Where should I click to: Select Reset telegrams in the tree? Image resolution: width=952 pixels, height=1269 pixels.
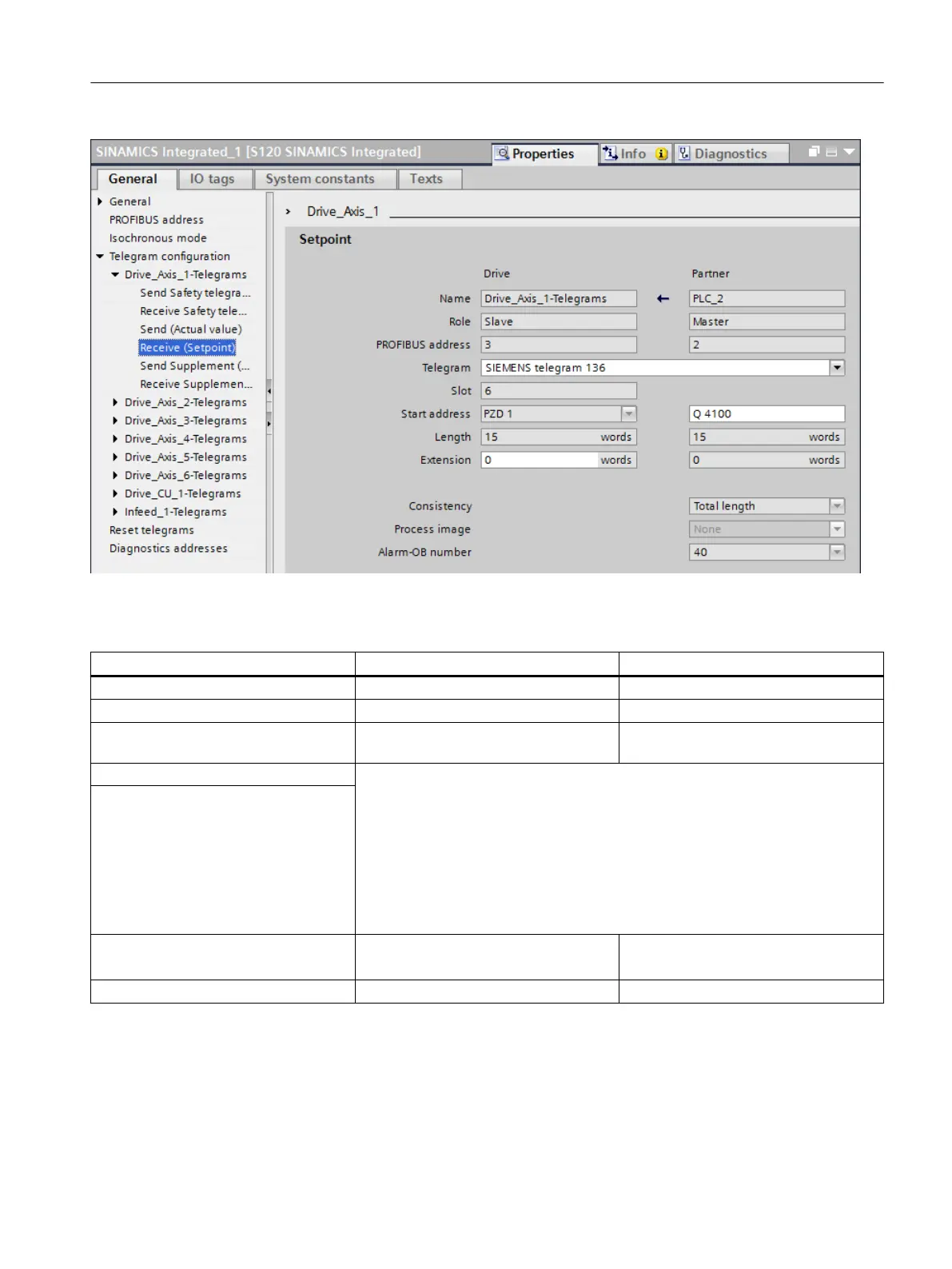click(152, 531)
